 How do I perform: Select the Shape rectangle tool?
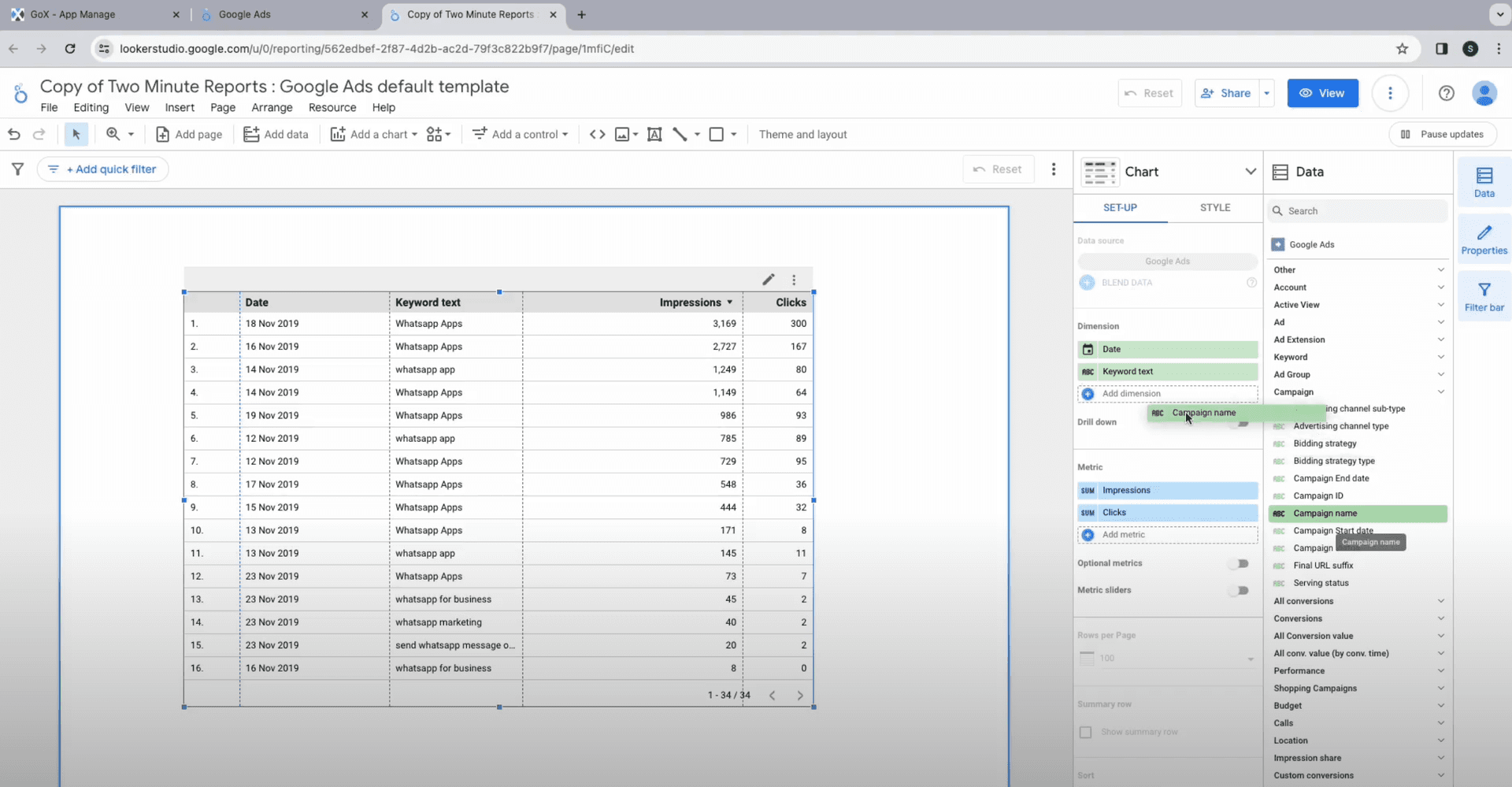716,135
